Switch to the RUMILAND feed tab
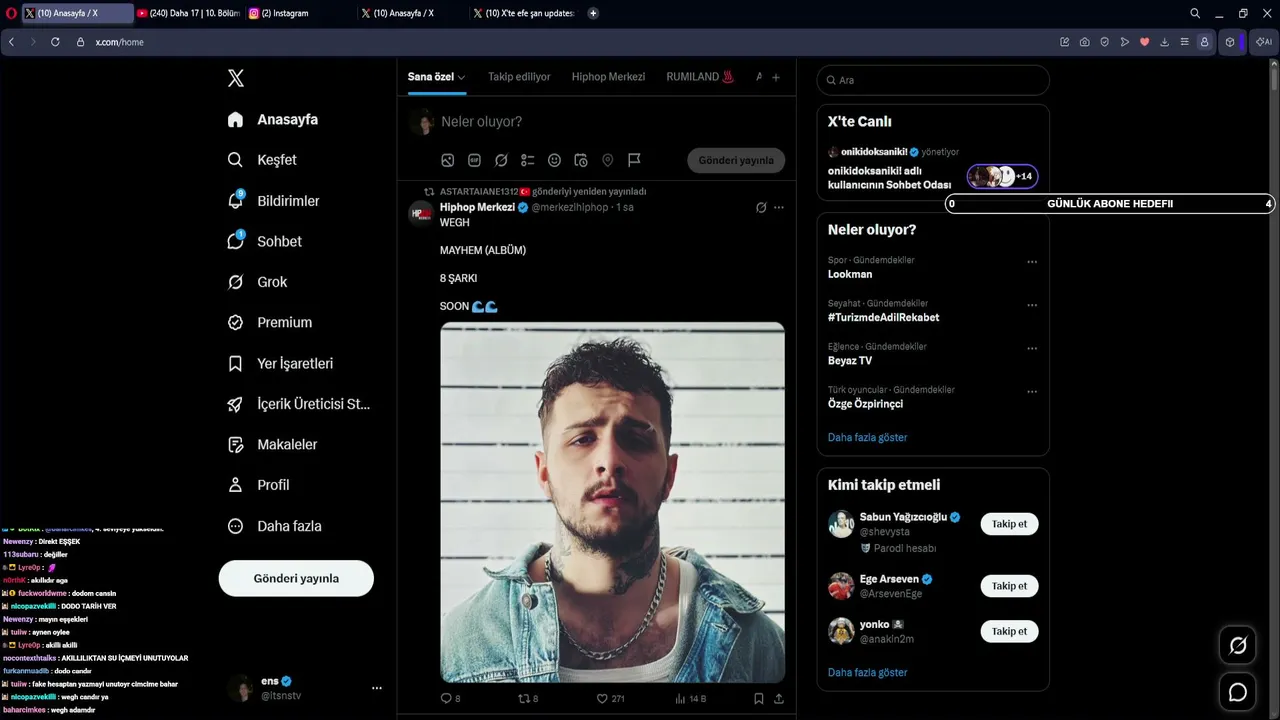The image size is (1280, 720). [701, 77]
